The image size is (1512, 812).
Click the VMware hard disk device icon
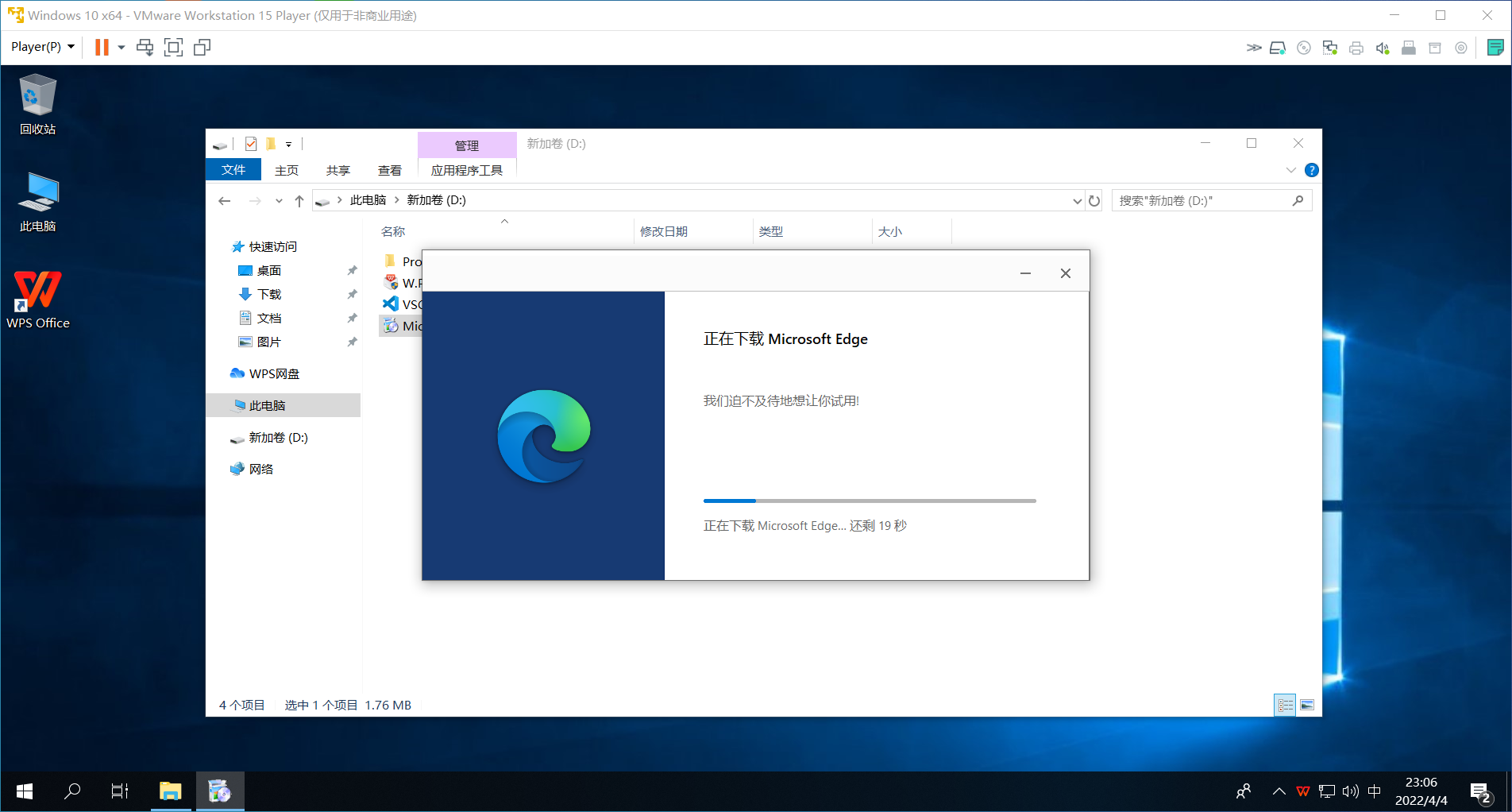1277,48
